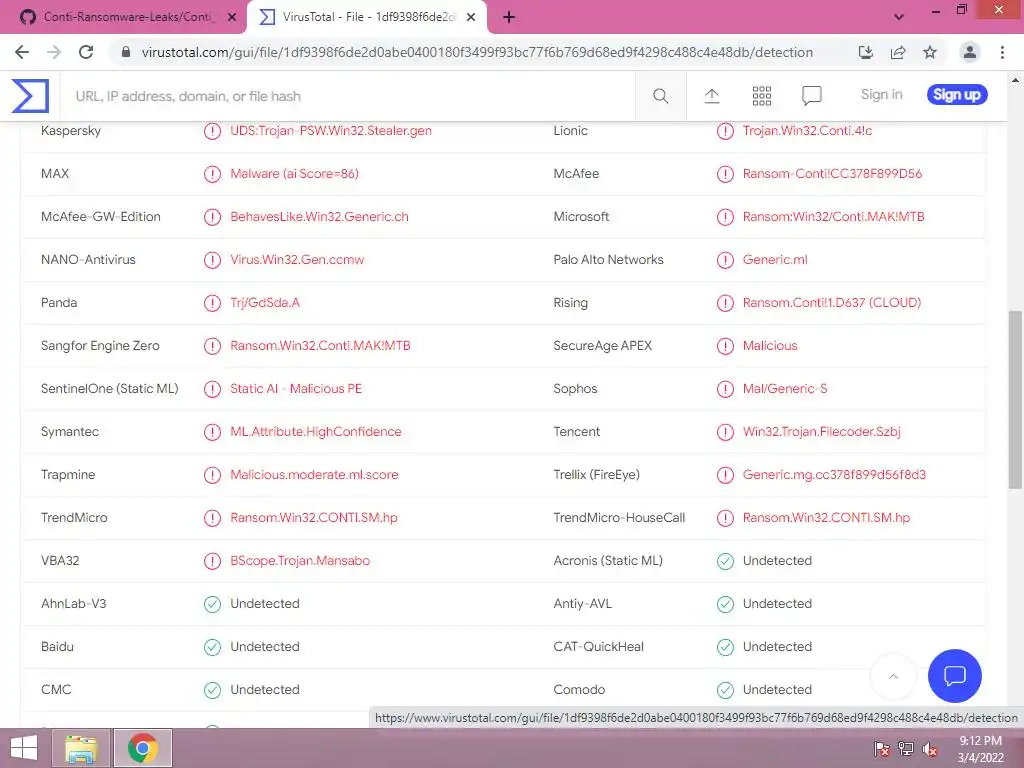Select text 'Malicious.moderate.ml.score'

point(314,475)
